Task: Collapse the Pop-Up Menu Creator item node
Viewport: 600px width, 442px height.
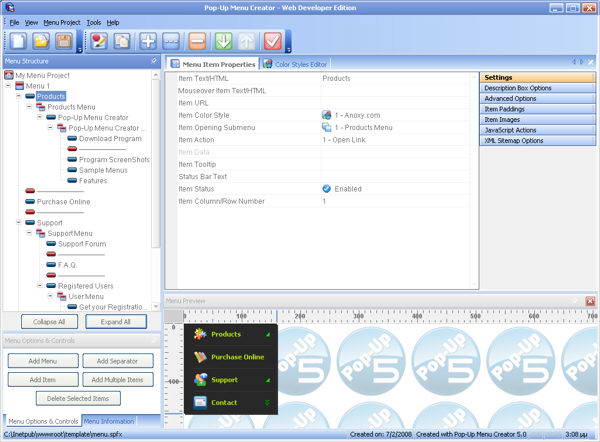Action: pos(40,117)
